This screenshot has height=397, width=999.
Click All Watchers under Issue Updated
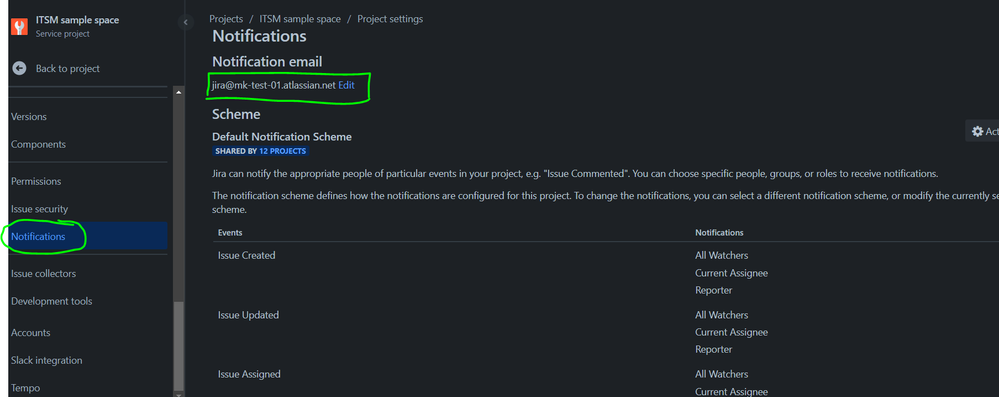722,315
